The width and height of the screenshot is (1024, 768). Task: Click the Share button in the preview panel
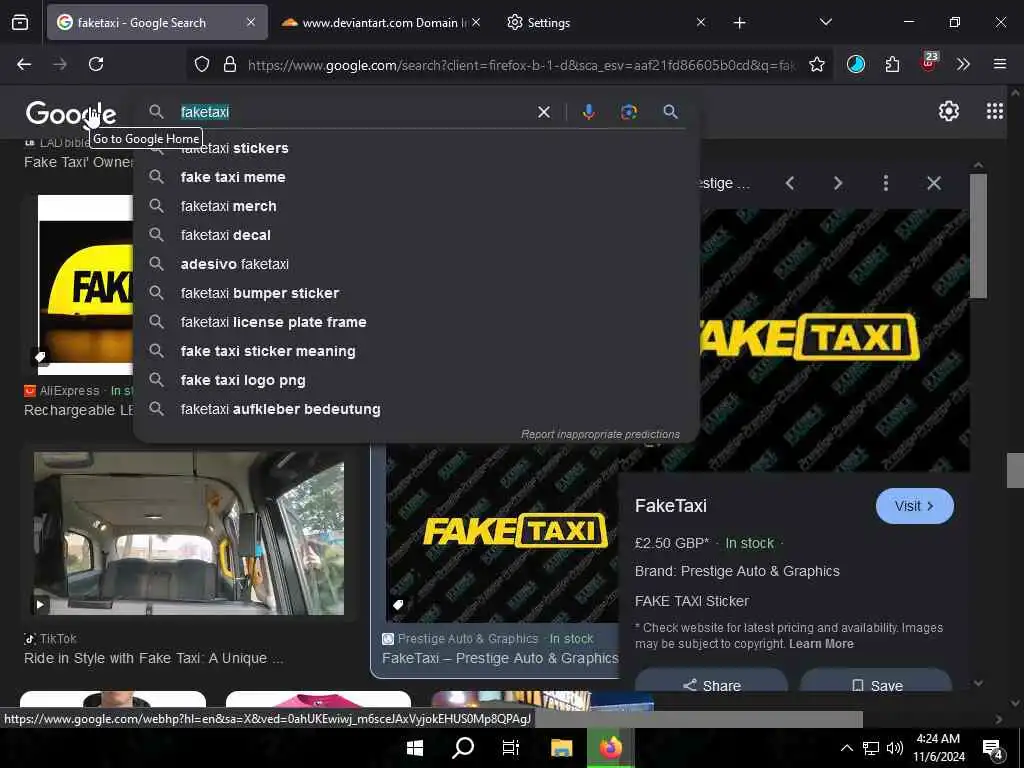tap(711, 682)
